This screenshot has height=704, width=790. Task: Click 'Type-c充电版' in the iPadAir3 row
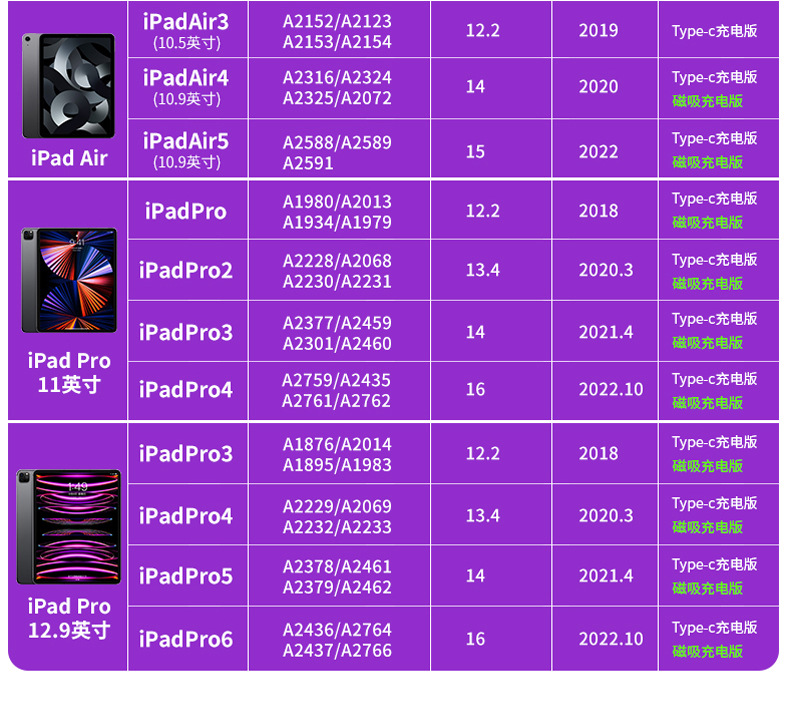click(x=714, y=31)
